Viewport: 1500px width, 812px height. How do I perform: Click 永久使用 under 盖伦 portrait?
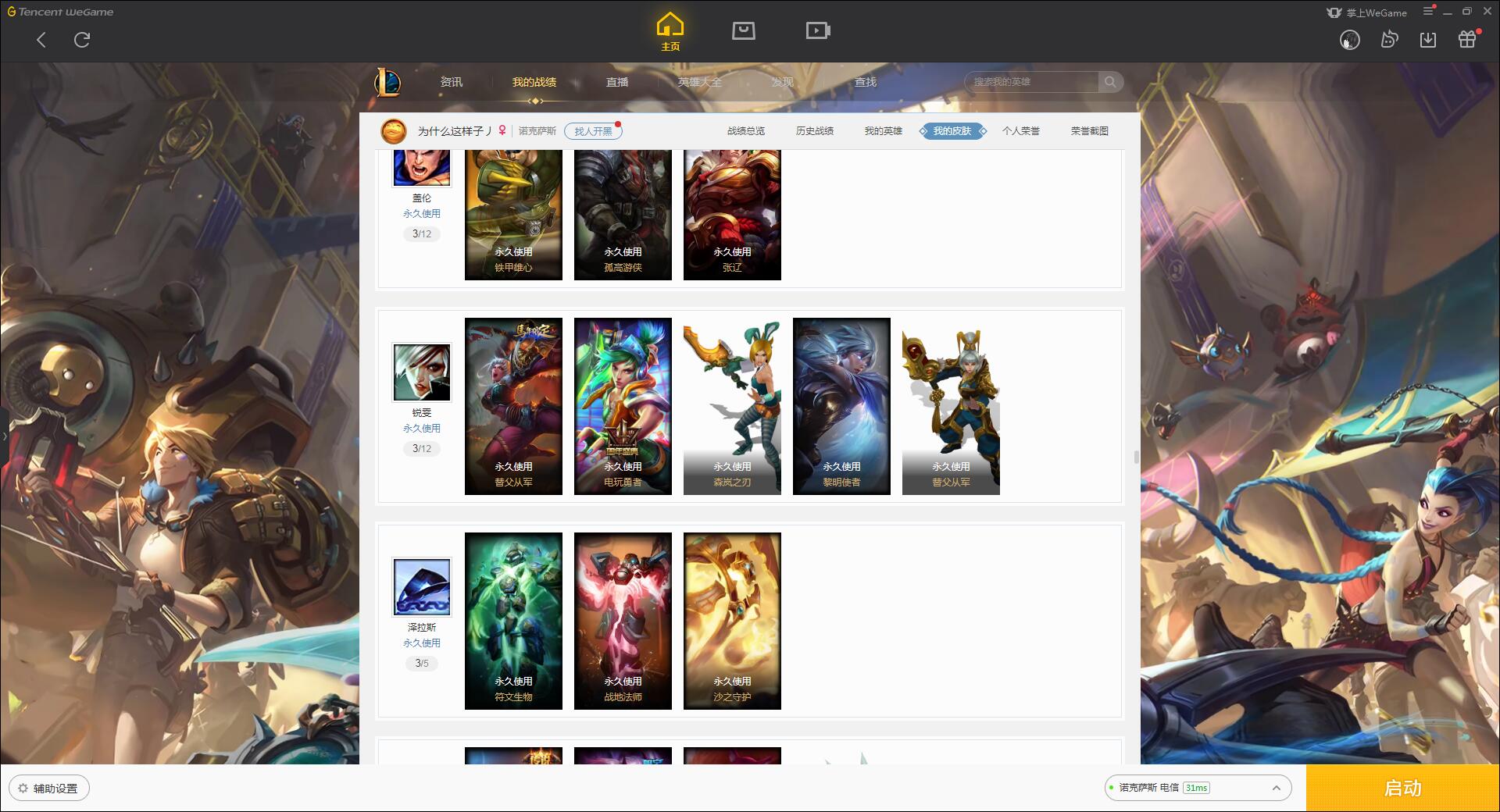point(421,214)
